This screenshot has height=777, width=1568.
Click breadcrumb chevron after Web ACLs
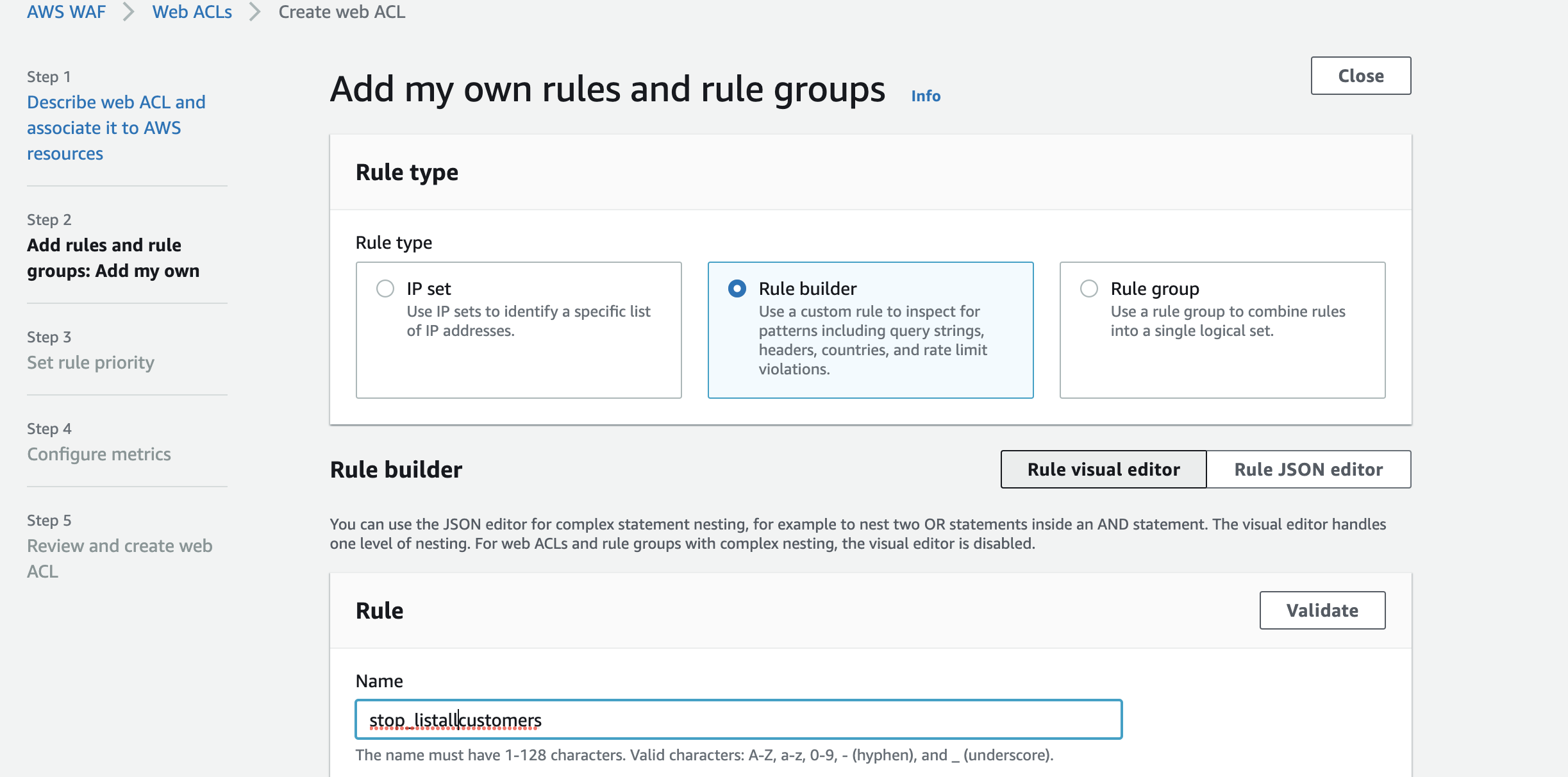click(255, 12)
